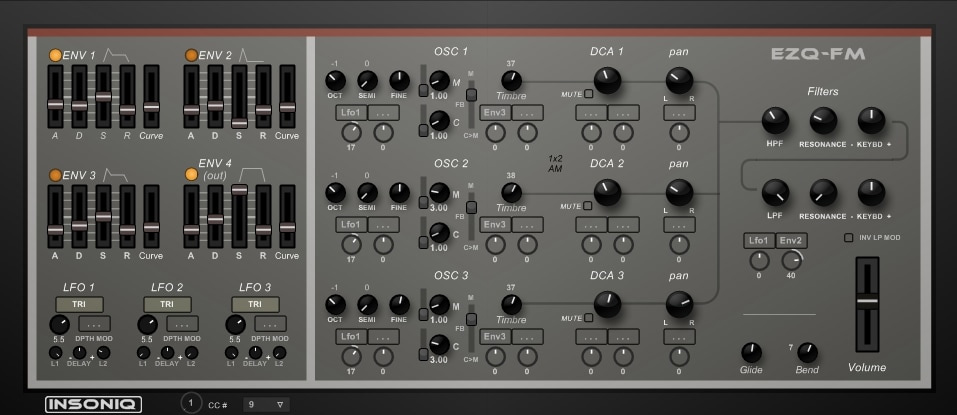
Task: Click the ENV 4 Sustain slider
Action: [x=239, y=217]
